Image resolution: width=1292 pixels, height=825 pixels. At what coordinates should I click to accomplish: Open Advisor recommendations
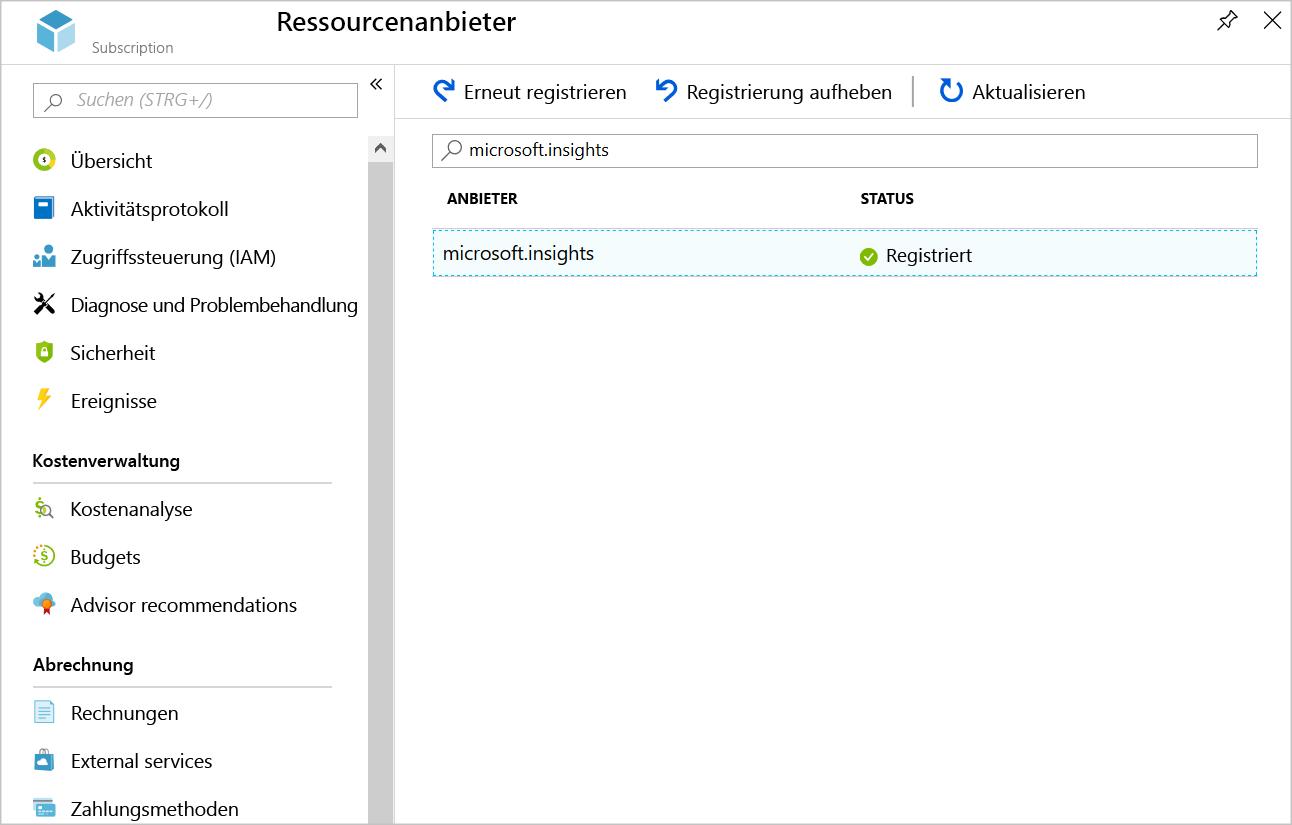pos(184,605)
